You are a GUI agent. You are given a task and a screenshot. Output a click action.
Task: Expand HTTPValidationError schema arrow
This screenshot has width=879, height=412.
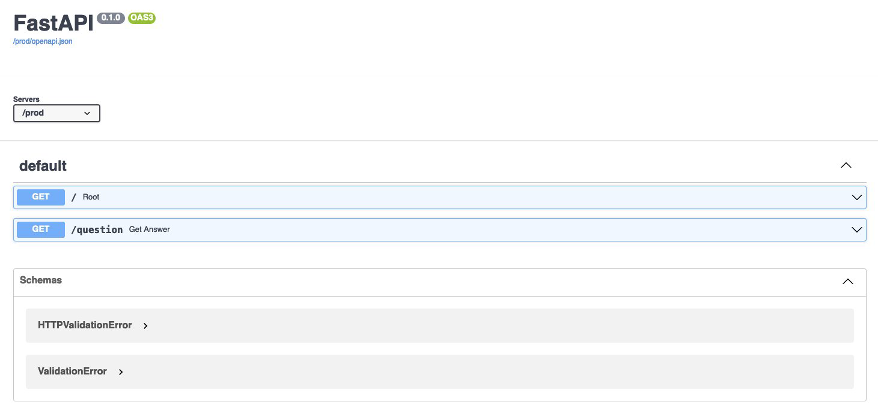(x=145, y=326)
